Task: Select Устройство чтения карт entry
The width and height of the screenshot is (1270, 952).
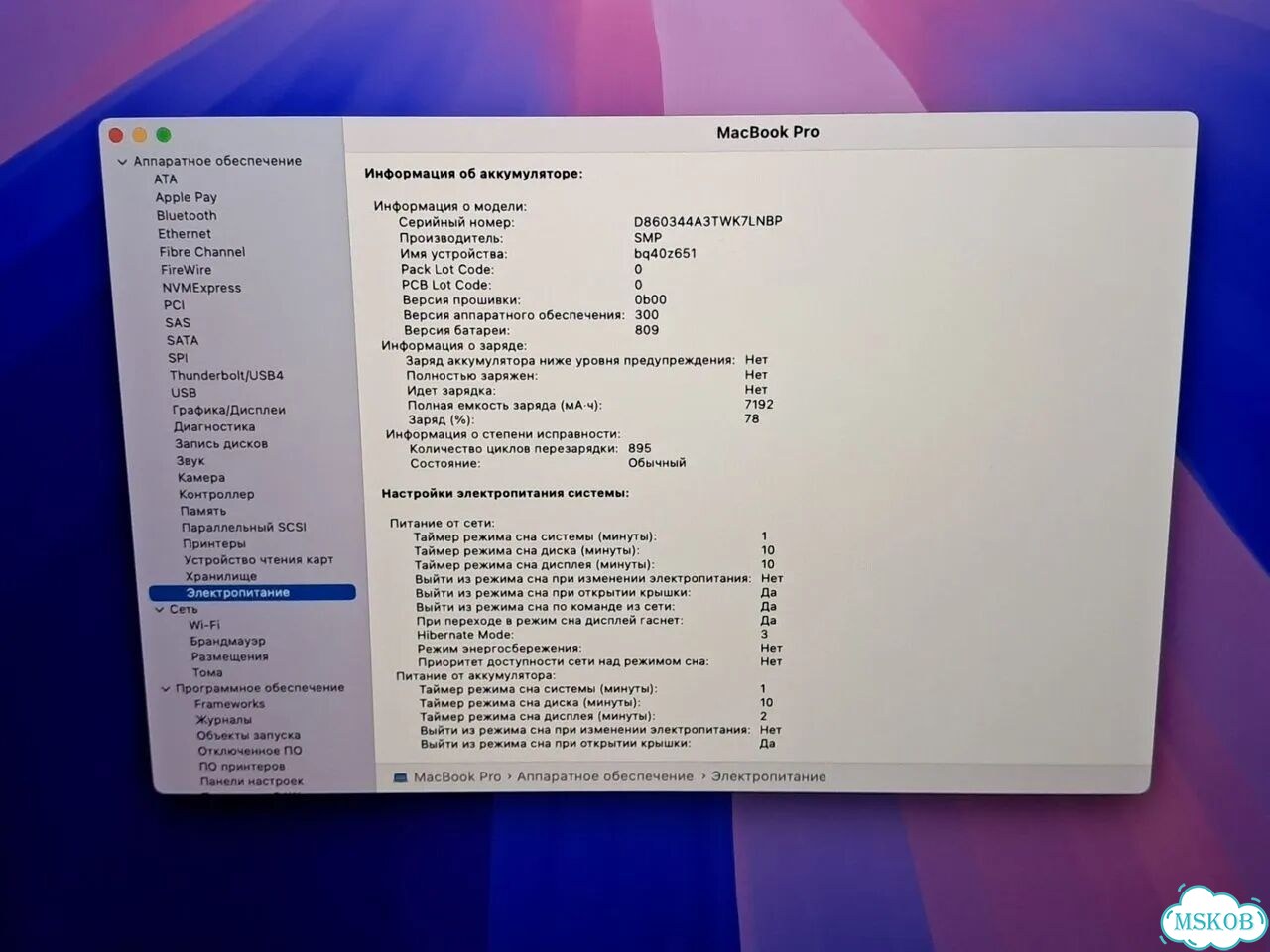Action: click(259, 560)
